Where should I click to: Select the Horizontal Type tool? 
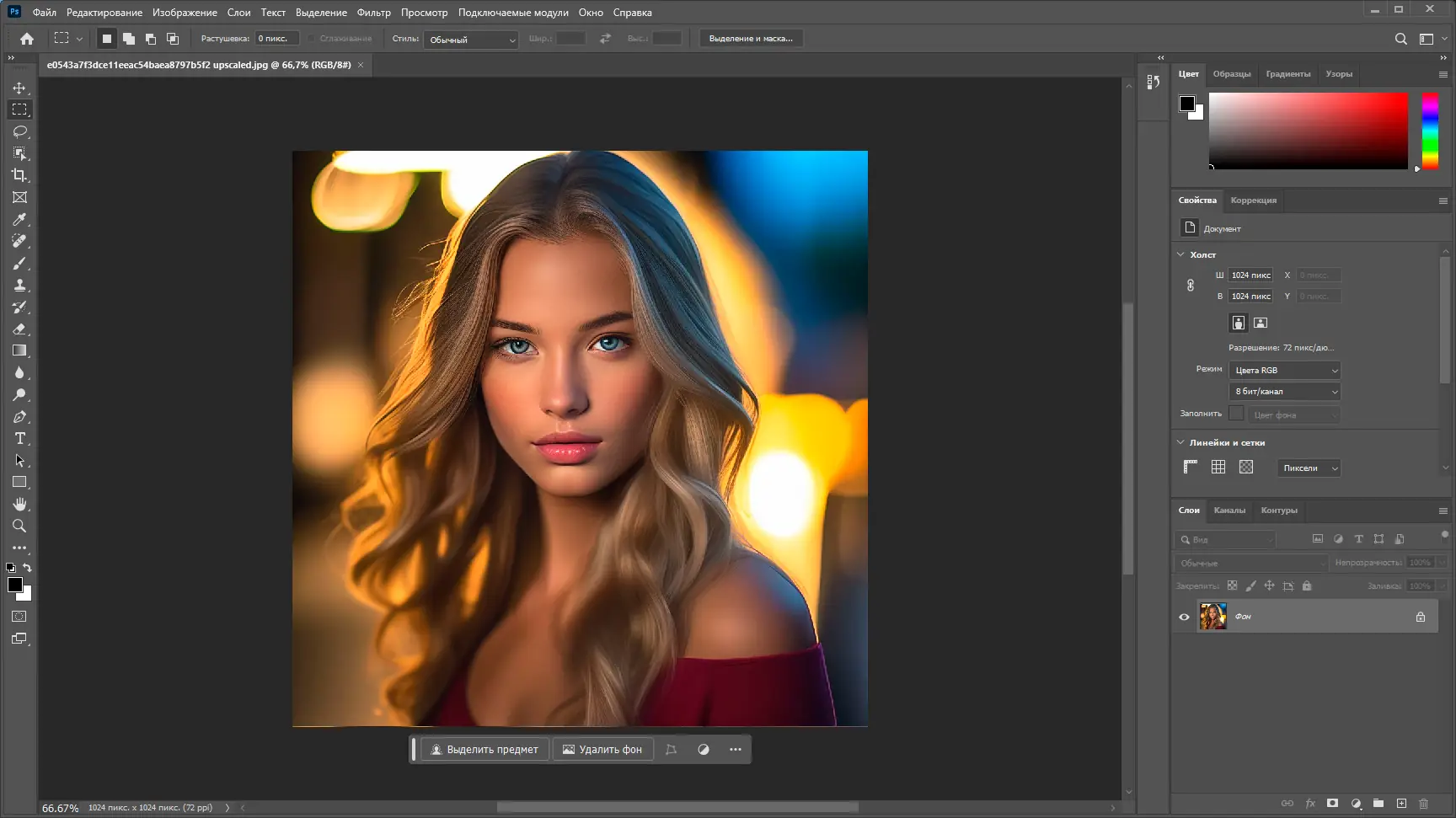pos(20,438)
